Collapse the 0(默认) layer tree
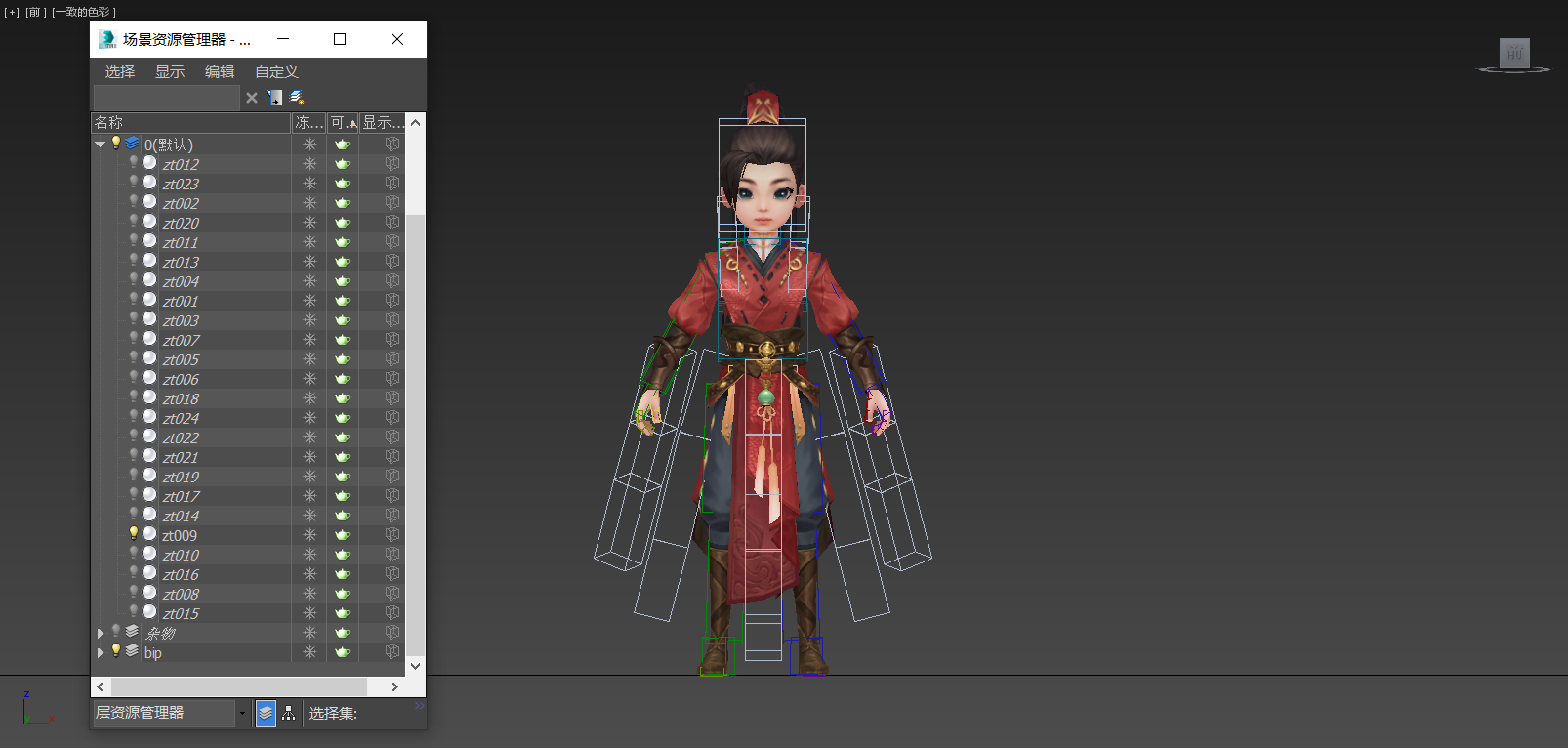Screen dimensions: 1568x748 100,145
